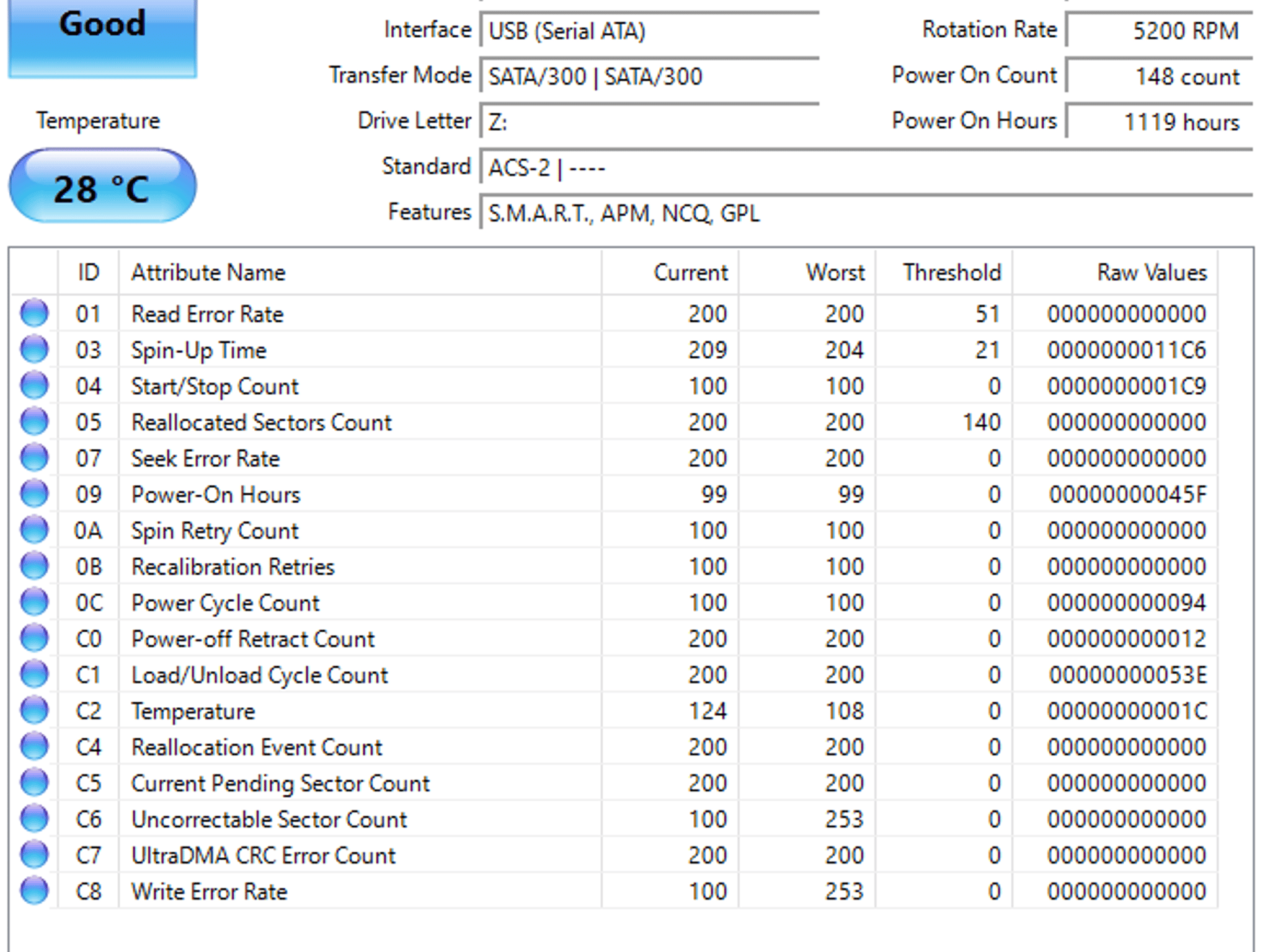This screenshot has width=1270, height=952.
Task: Select the Current Pending Sector Count row
Action: tap(614, 783)
